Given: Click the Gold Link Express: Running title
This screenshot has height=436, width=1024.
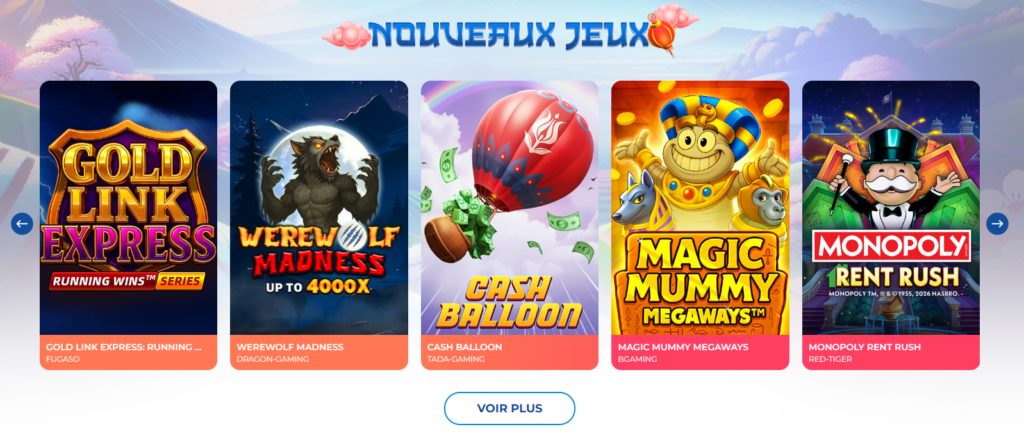Looking at the screenshot, I should click(x=123, y=347).
